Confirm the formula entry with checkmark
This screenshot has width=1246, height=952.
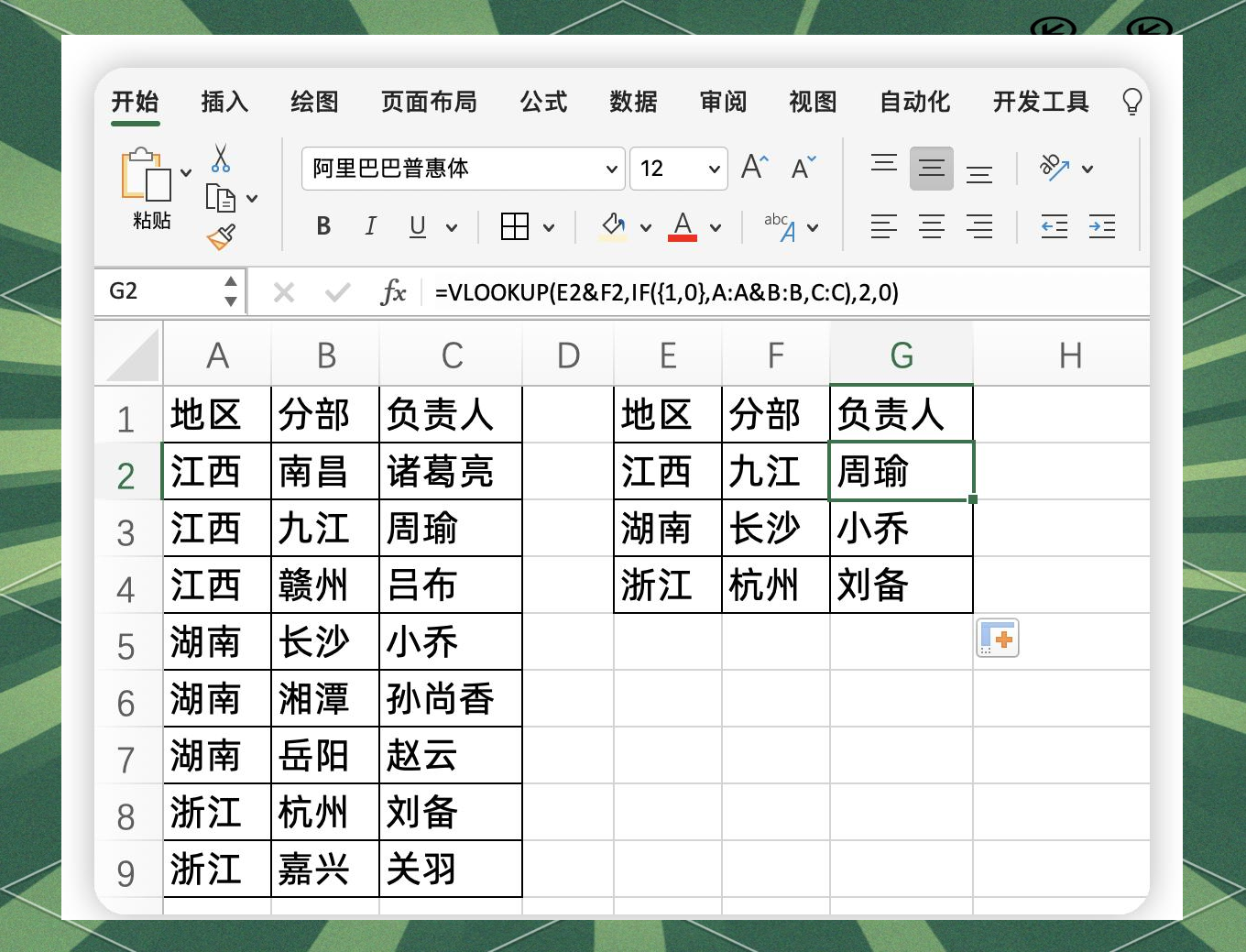point(337,292)
